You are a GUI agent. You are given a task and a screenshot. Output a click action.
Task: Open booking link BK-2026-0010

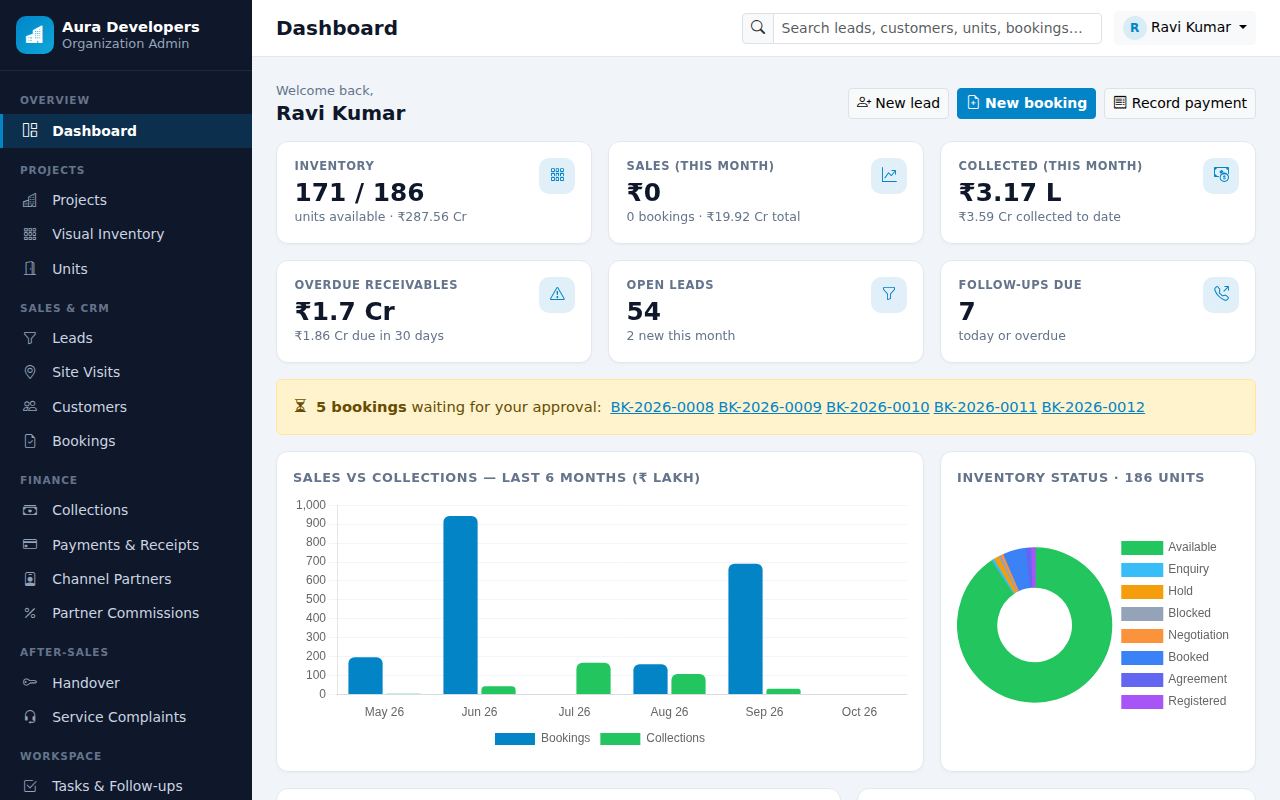coord(878,407)
